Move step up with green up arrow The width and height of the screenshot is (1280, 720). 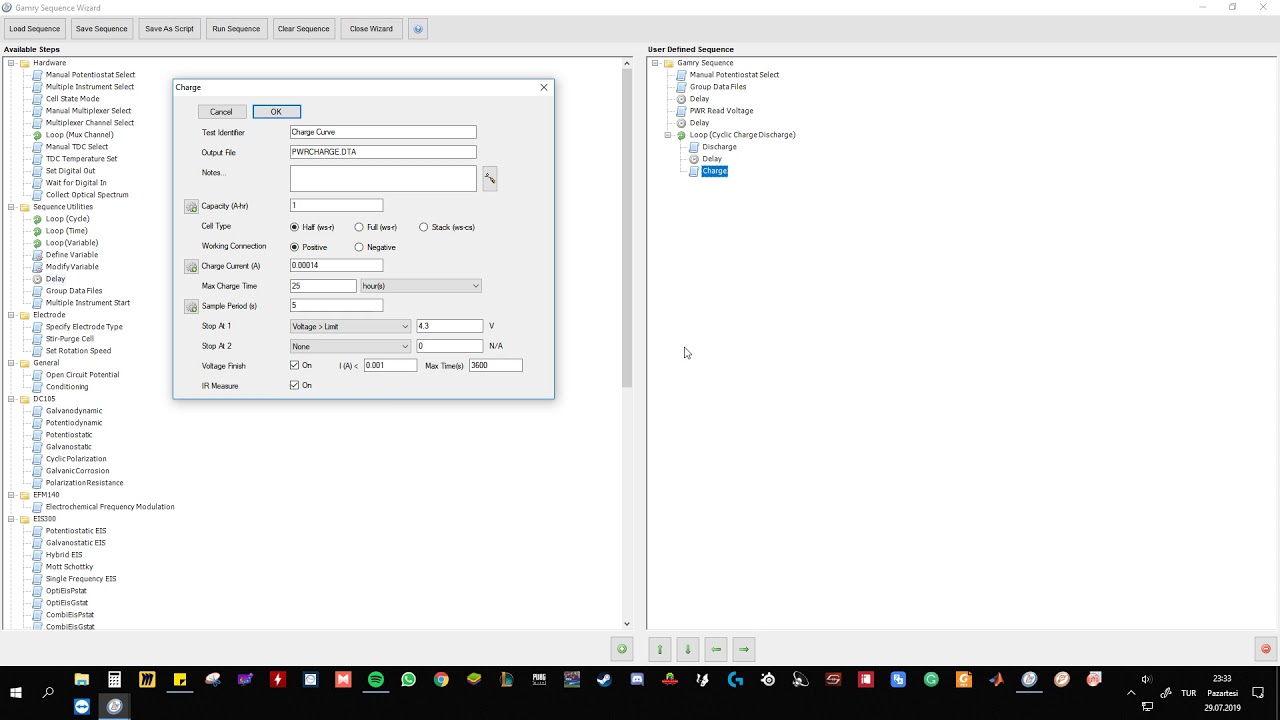[660, 649]
